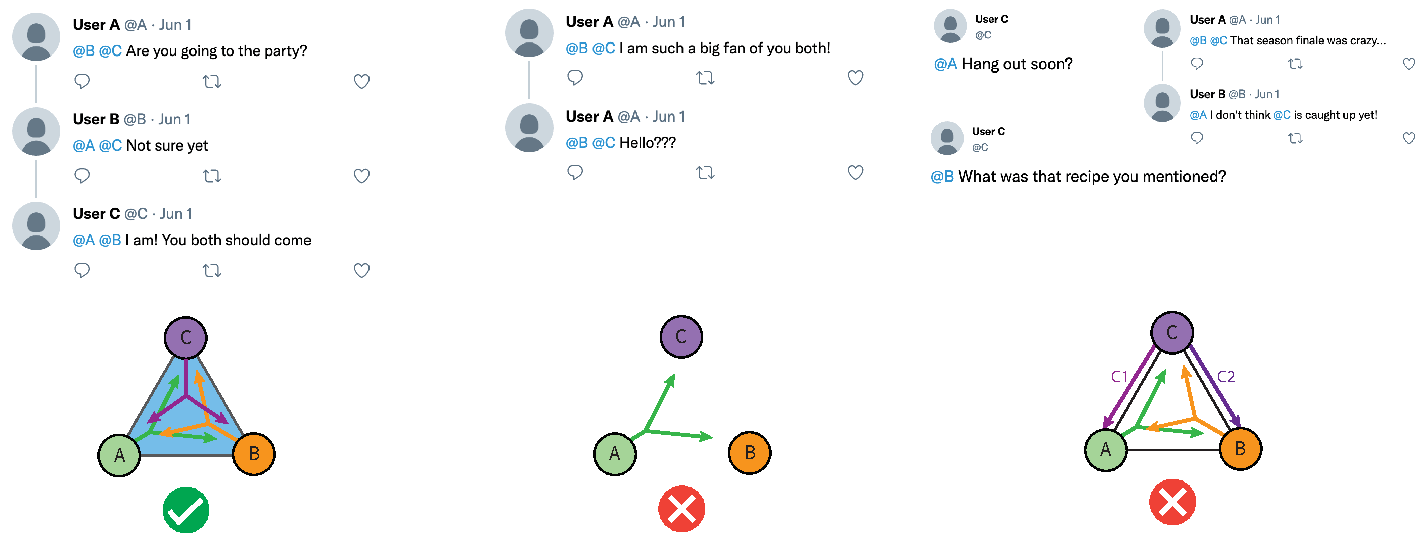Click User B avatar in left party thread
Image resolution: width=1425 pixels, height=533 pixels.
(x=36, y=131)
